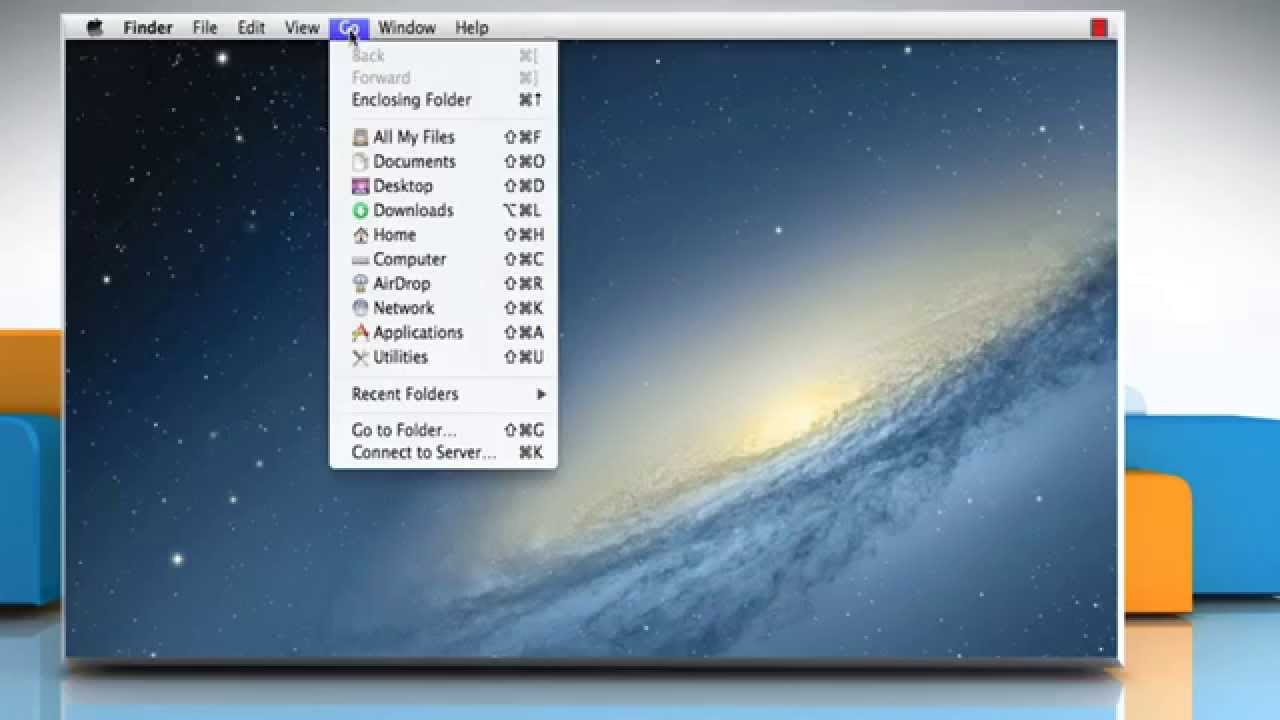Screen dimensions: 1280x720
Task: Click the Home house icon
Action: [x=361, y=235]
